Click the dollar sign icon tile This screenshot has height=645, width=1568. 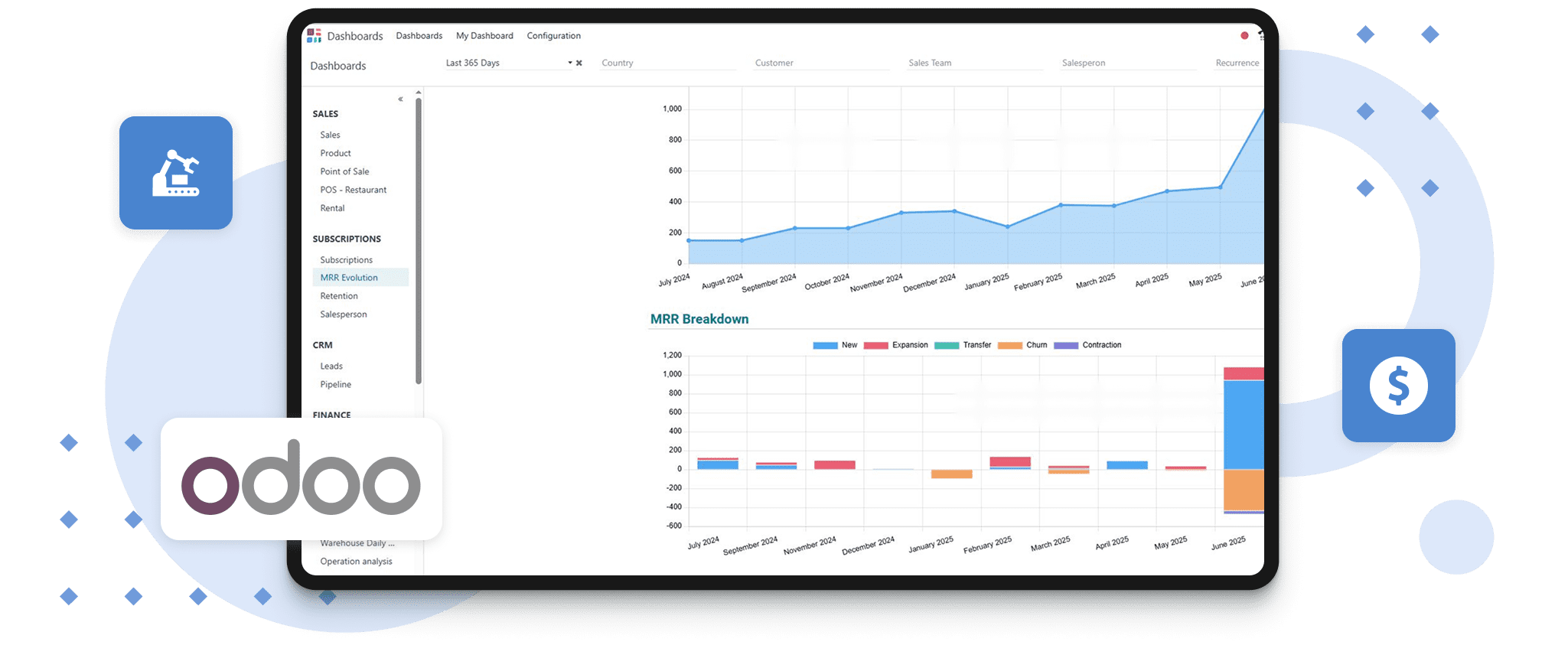1398,386
